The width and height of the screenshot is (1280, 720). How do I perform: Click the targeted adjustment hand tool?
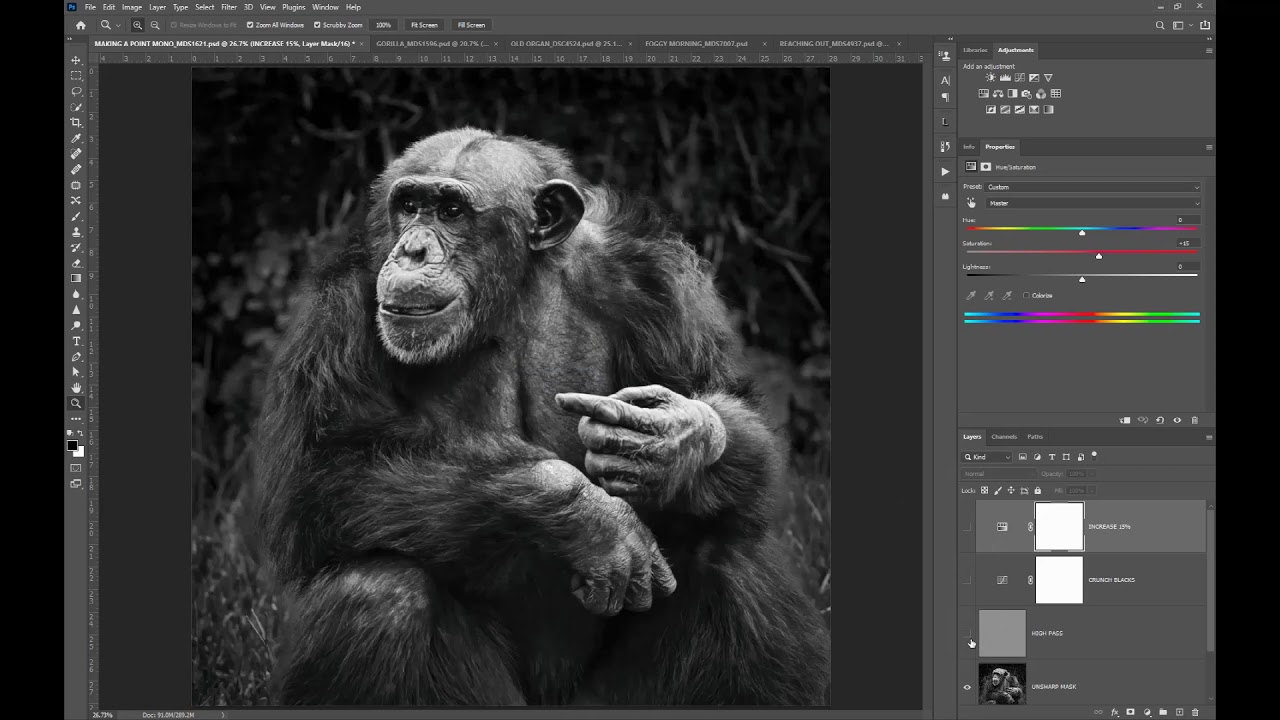coord(971,203)
